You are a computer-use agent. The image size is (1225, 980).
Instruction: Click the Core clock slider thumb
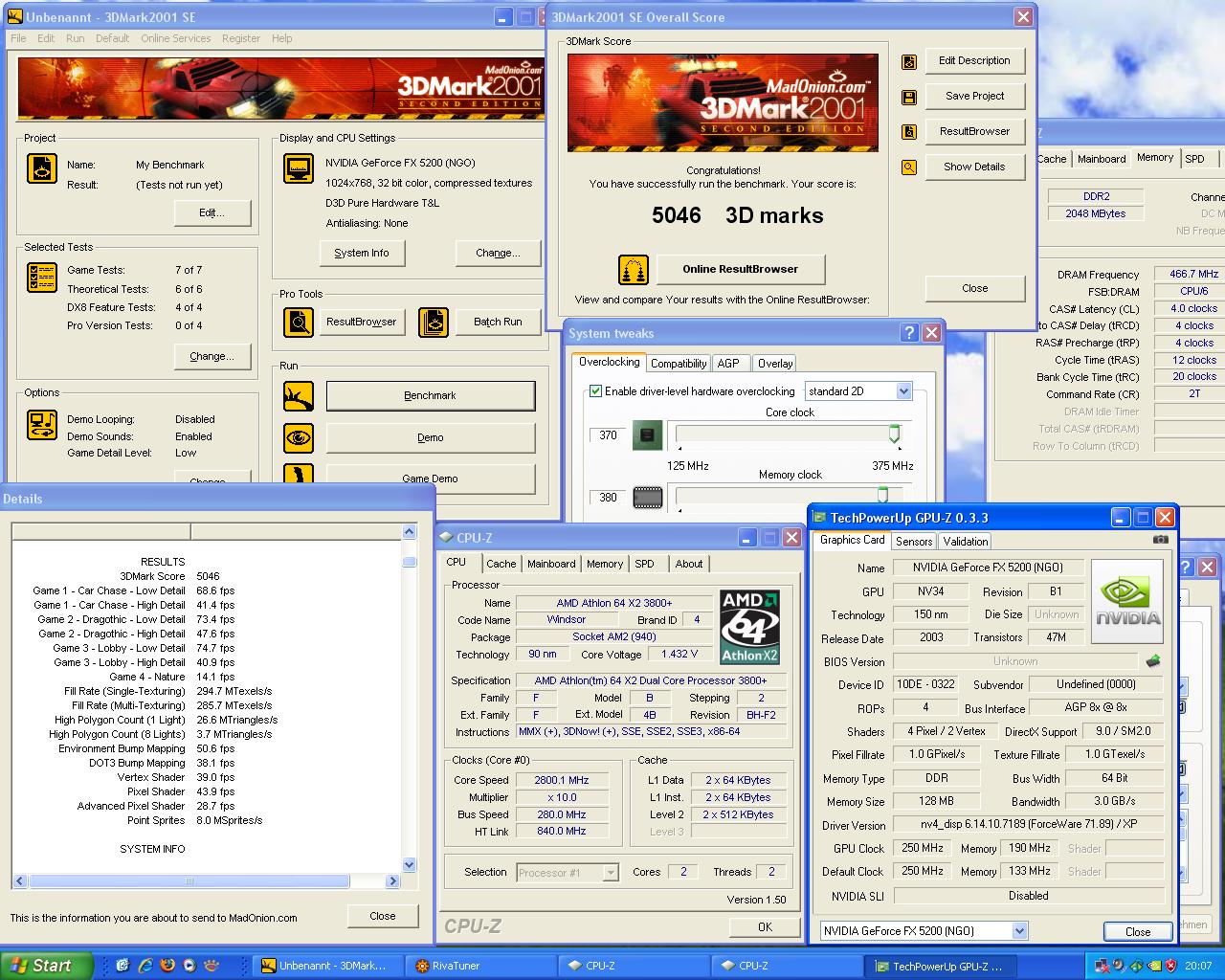click(894, 434)
